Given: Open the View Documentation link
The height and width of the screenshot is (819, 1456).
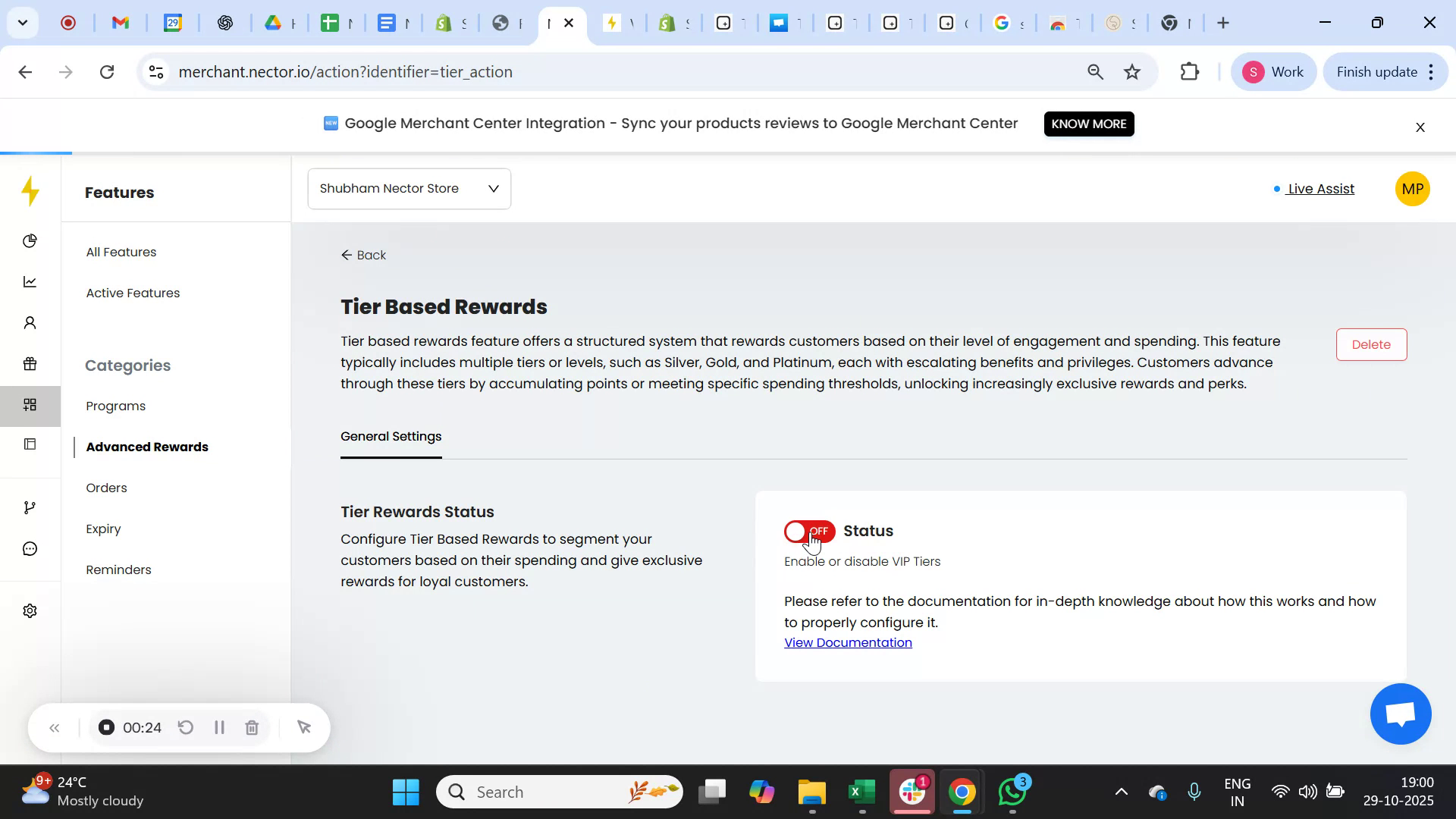Looking at the screenshot, I should pyautogui.click(x=847, y=642).
